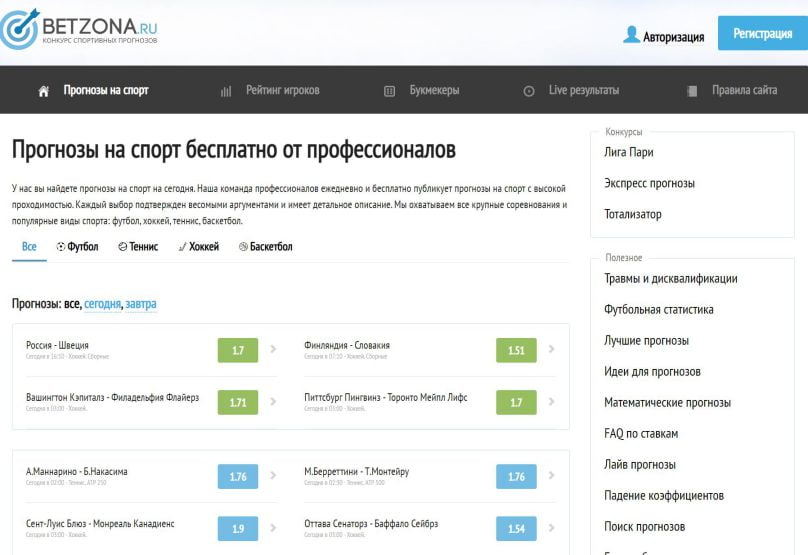Click the user icon next to Авторизация

tap(631, 35)
